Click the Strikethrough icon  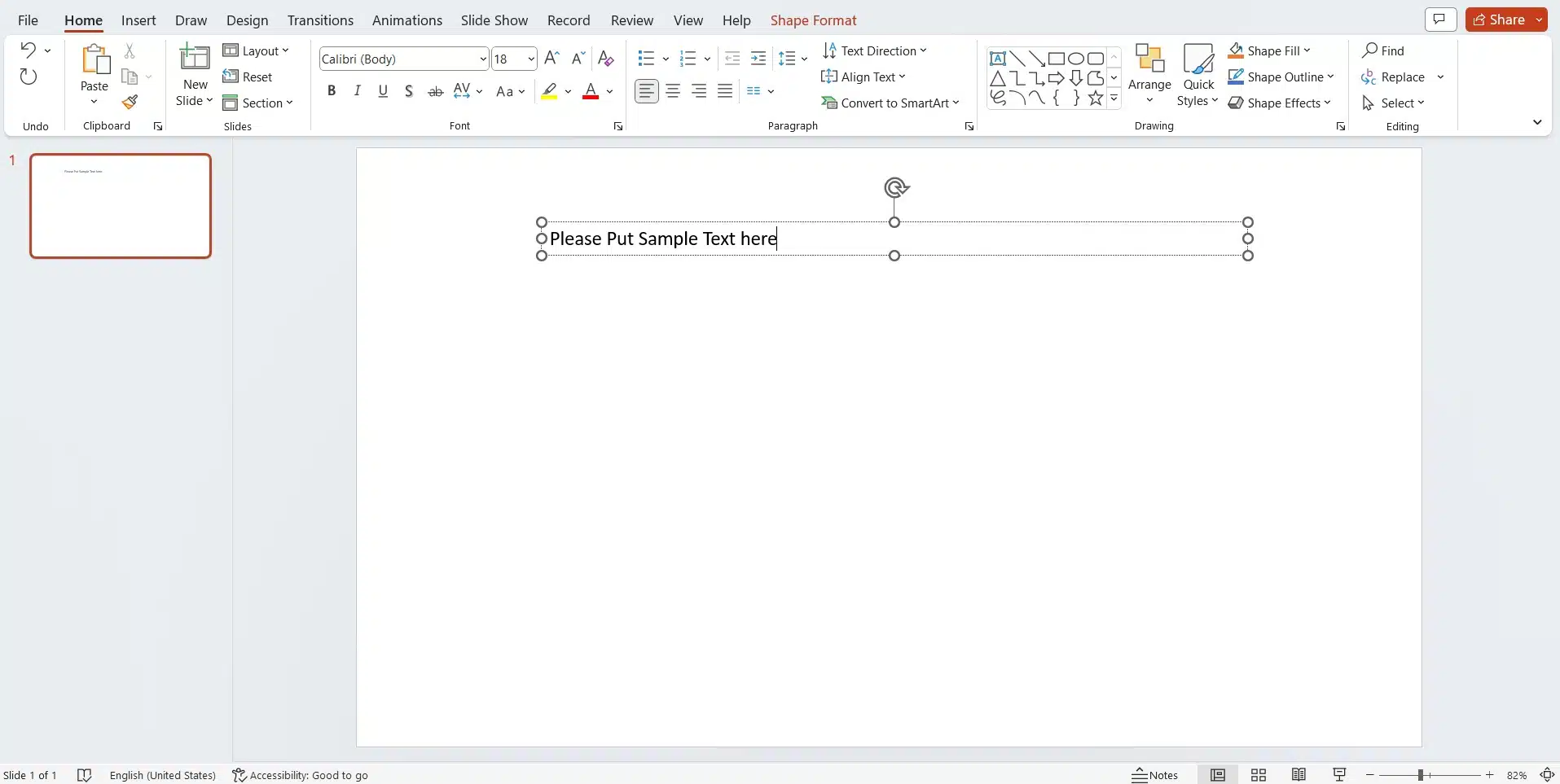(x=436, y=91)
